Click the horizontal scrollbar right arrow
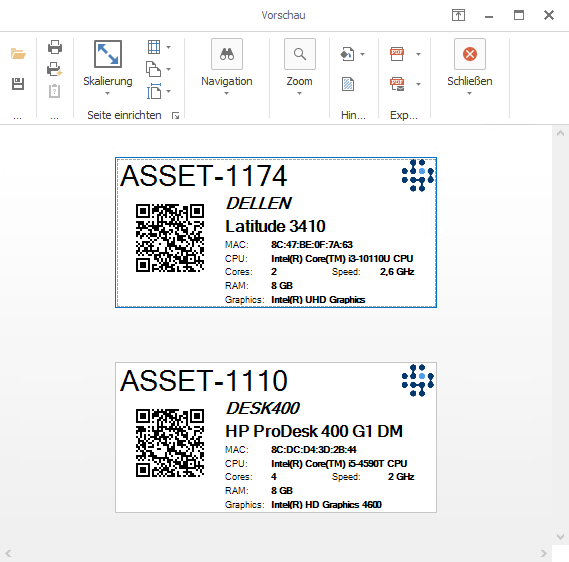This screenshot has height=562, width=569. pyautogui.click(x=543, y=553)
